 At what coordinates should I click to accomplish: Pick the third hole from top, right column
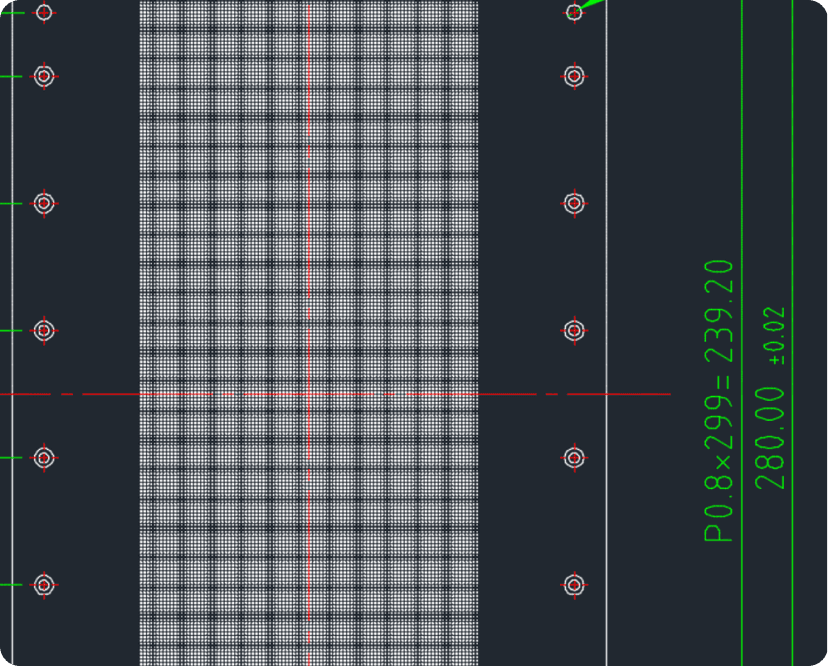click(575, 203)
